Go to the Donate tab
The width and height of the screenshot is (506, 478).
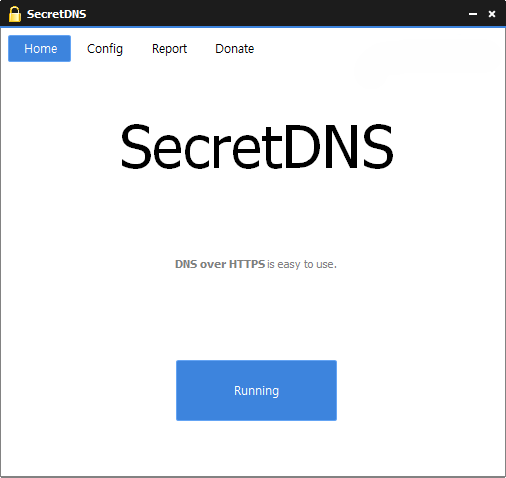(x=235, y=49)
